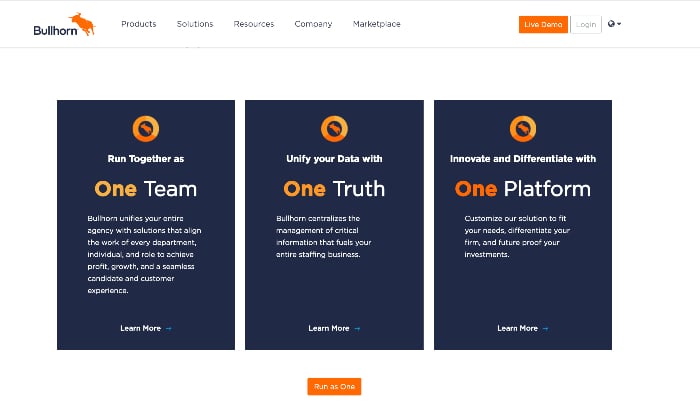Viewport: 700px width, 420px height.
Task: Click the 'Run Together as' subtitle
Action: 146,159
